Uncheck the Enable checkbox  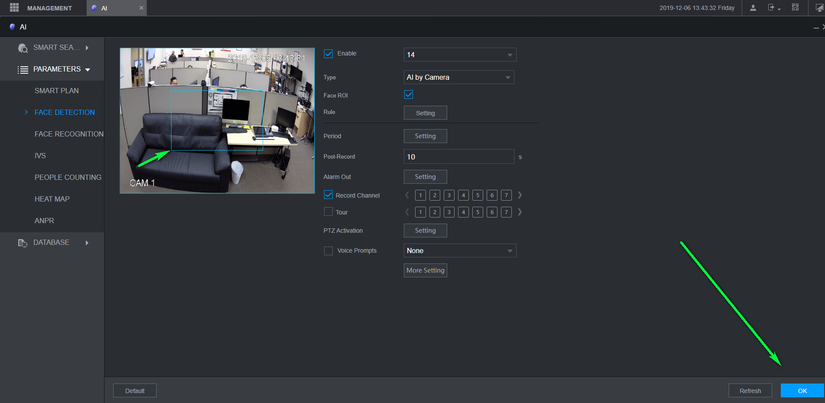329,54
